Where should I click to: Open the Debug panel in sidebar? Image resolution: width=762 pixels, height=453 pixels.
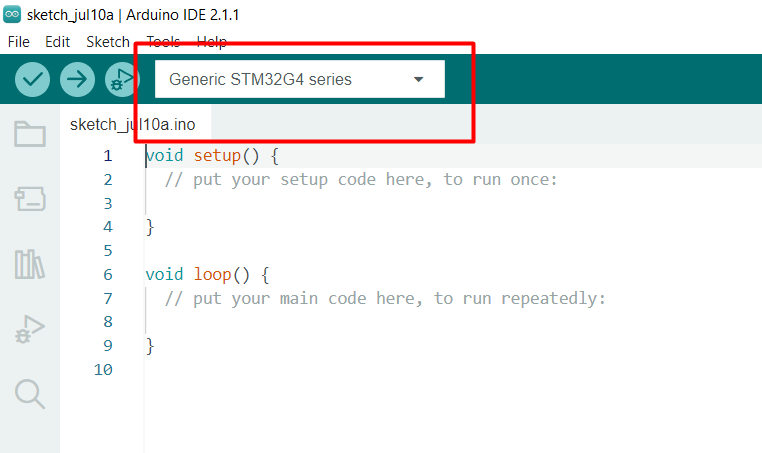[x=30, y=329]
